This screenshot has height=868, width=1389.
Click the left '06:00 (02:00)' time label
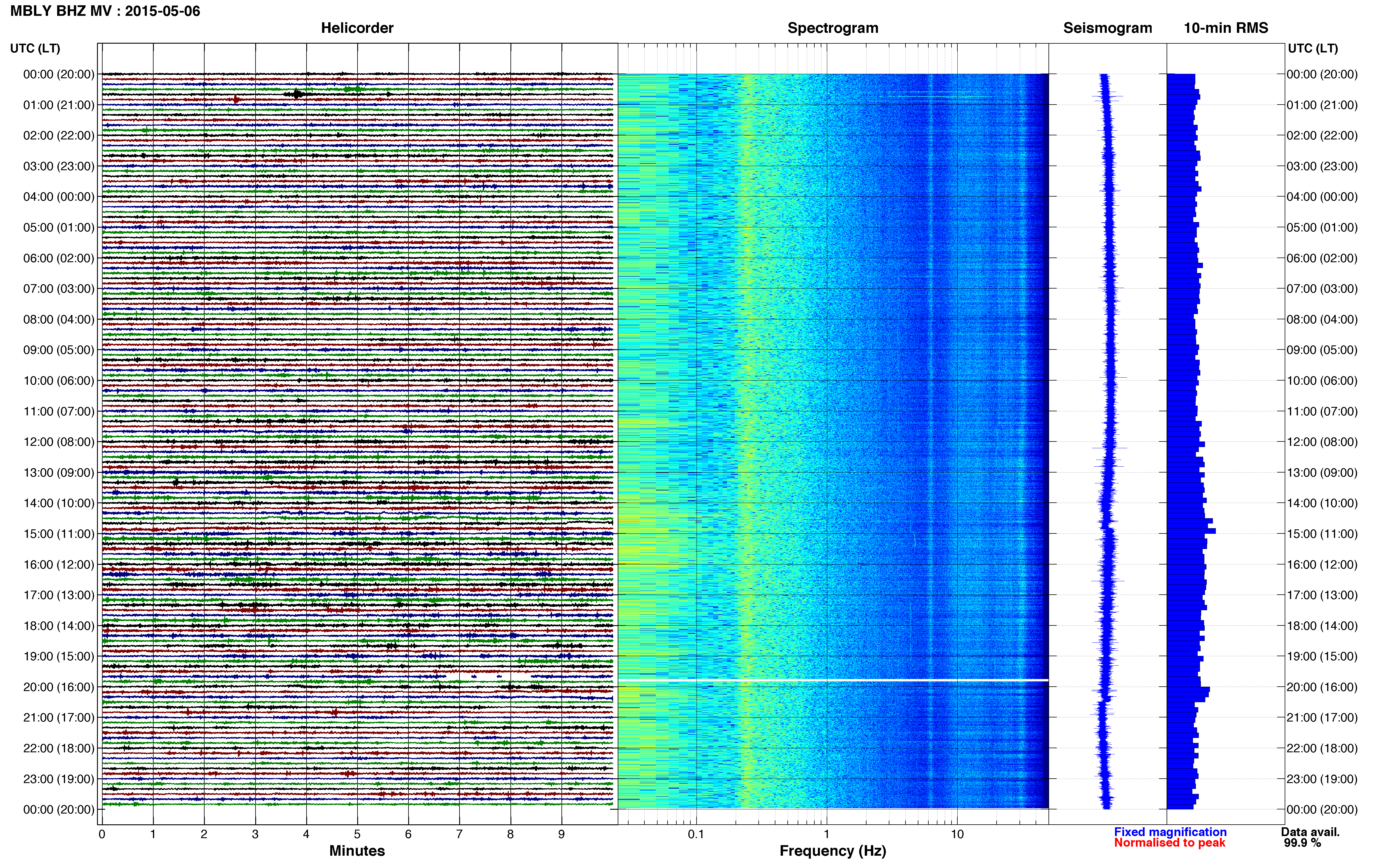click(59, 258)
